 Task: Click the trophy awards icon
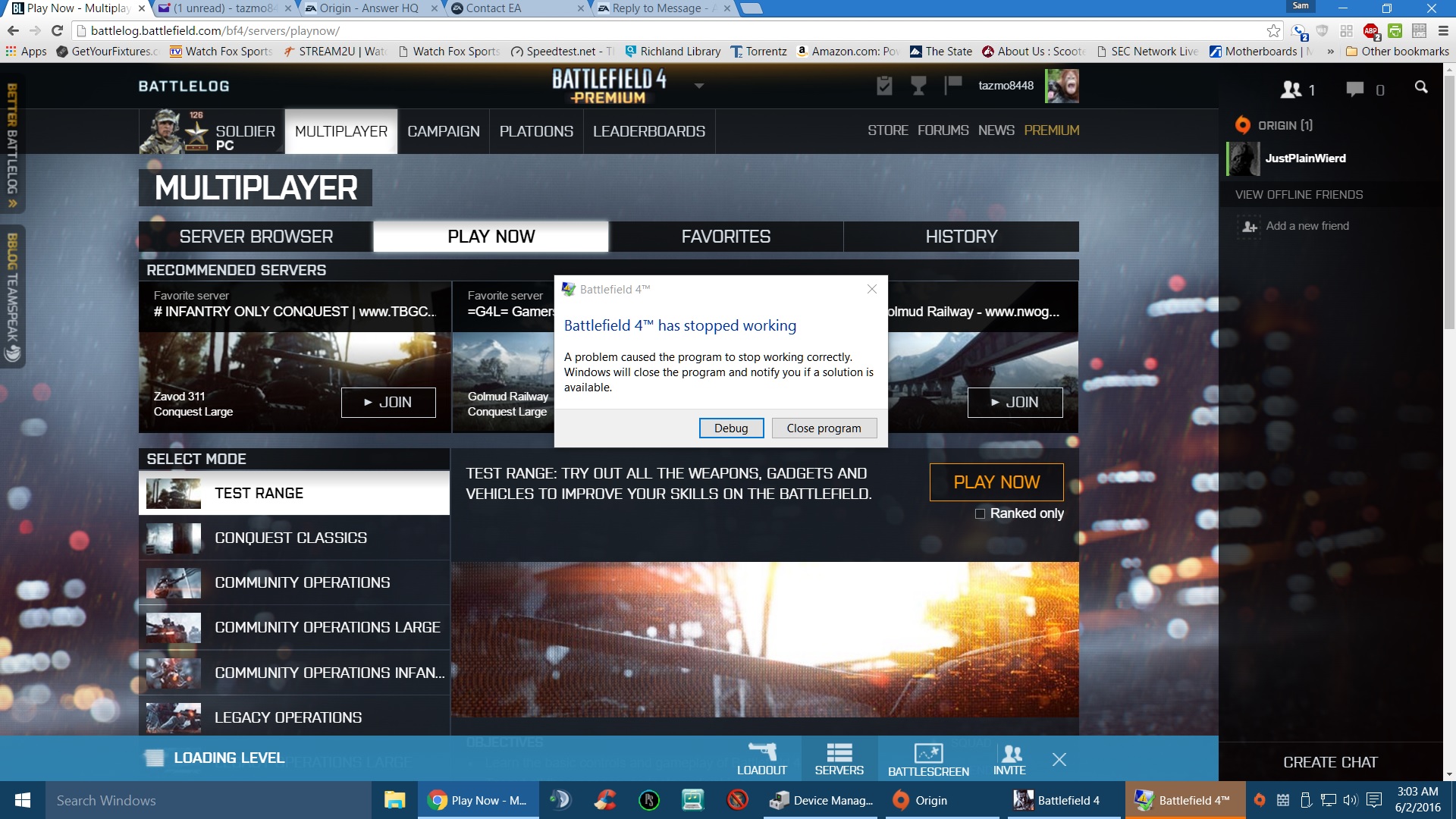(918, 86)
